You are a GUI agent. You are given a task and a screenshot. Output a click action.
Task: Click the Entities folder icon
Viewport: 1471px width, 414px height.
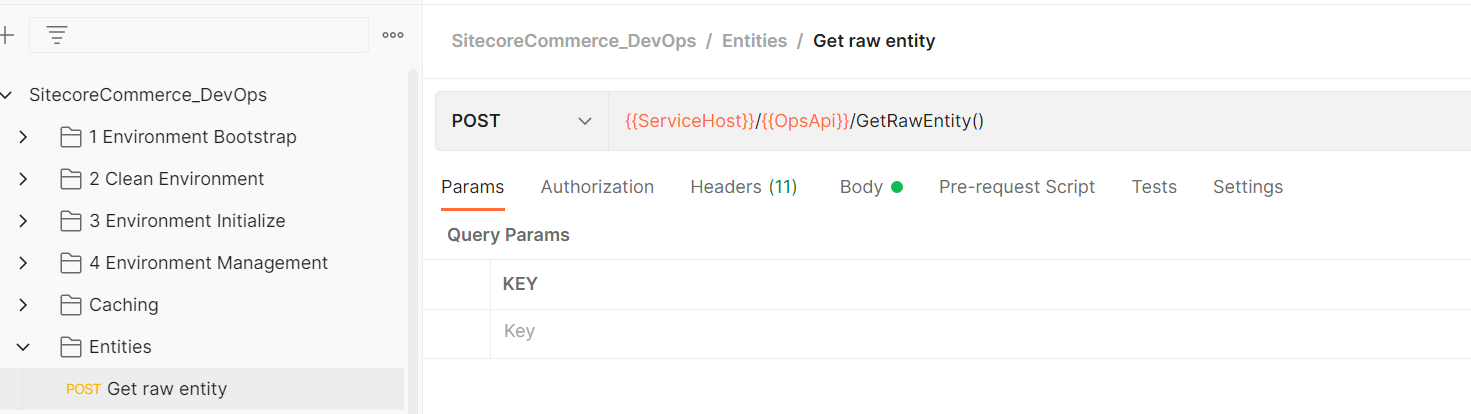coord(70,347)
